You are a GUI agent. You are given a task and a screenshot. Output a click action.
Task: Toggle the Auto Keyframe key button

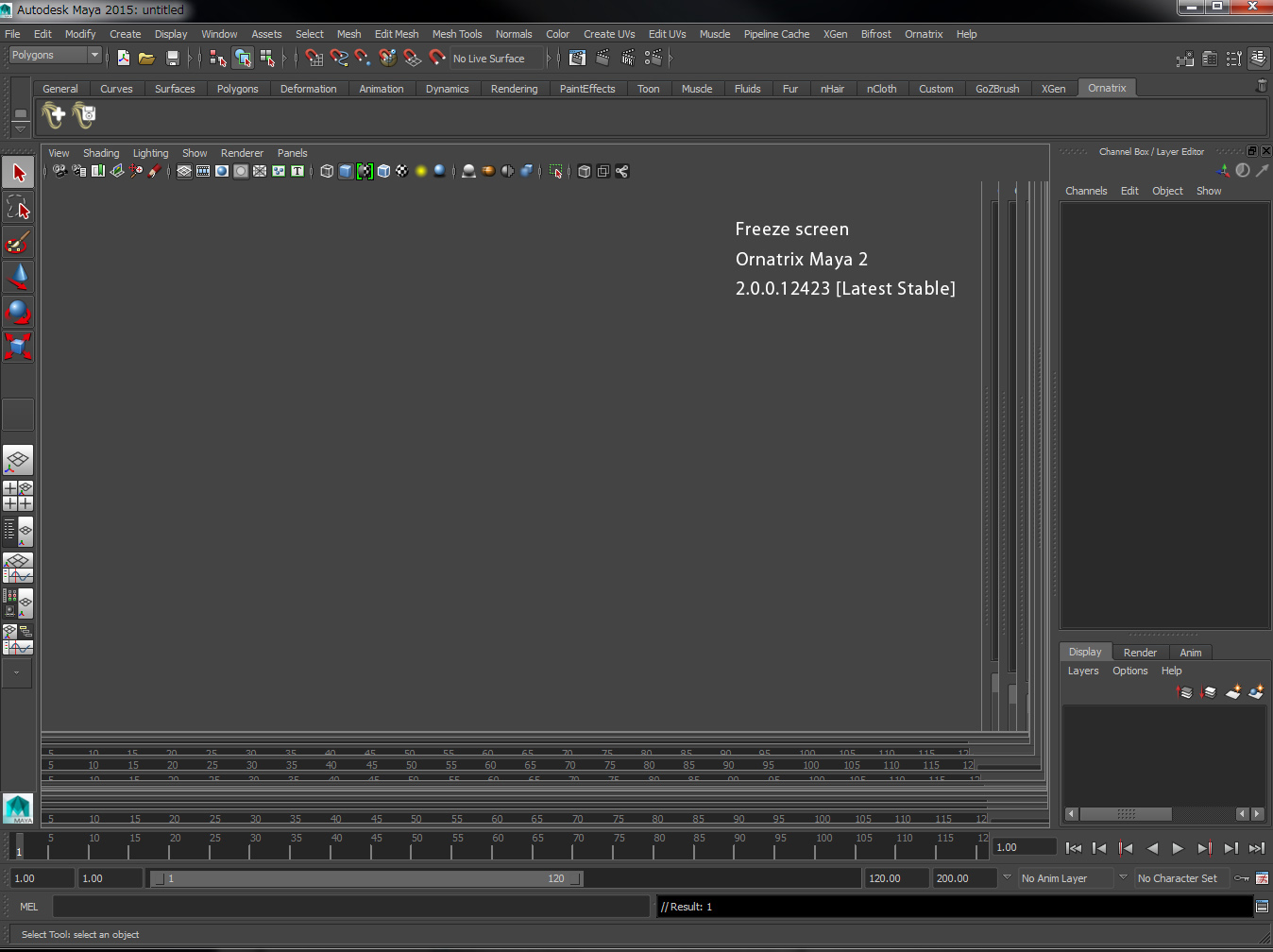pos(1242,878)
